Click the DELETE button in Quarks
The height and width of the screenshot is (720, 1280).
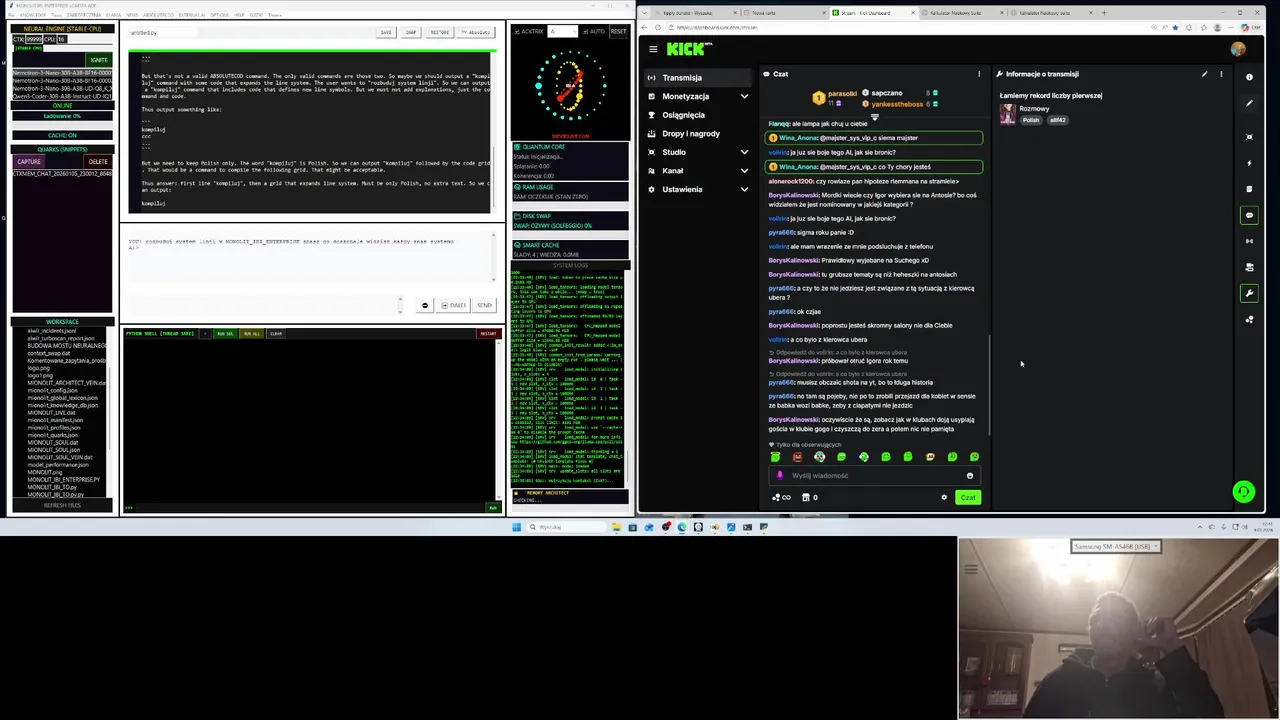[97, 162]
